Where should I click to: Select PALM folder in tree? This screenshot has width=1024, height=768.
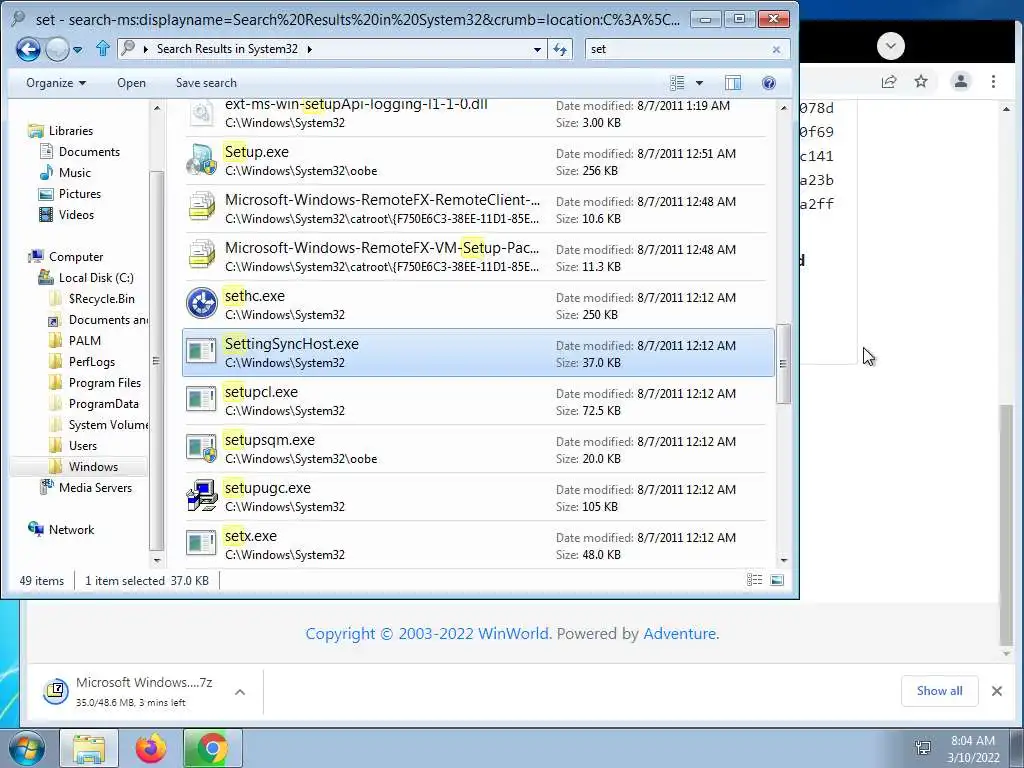pyautogui.click(x=84, y=340)
